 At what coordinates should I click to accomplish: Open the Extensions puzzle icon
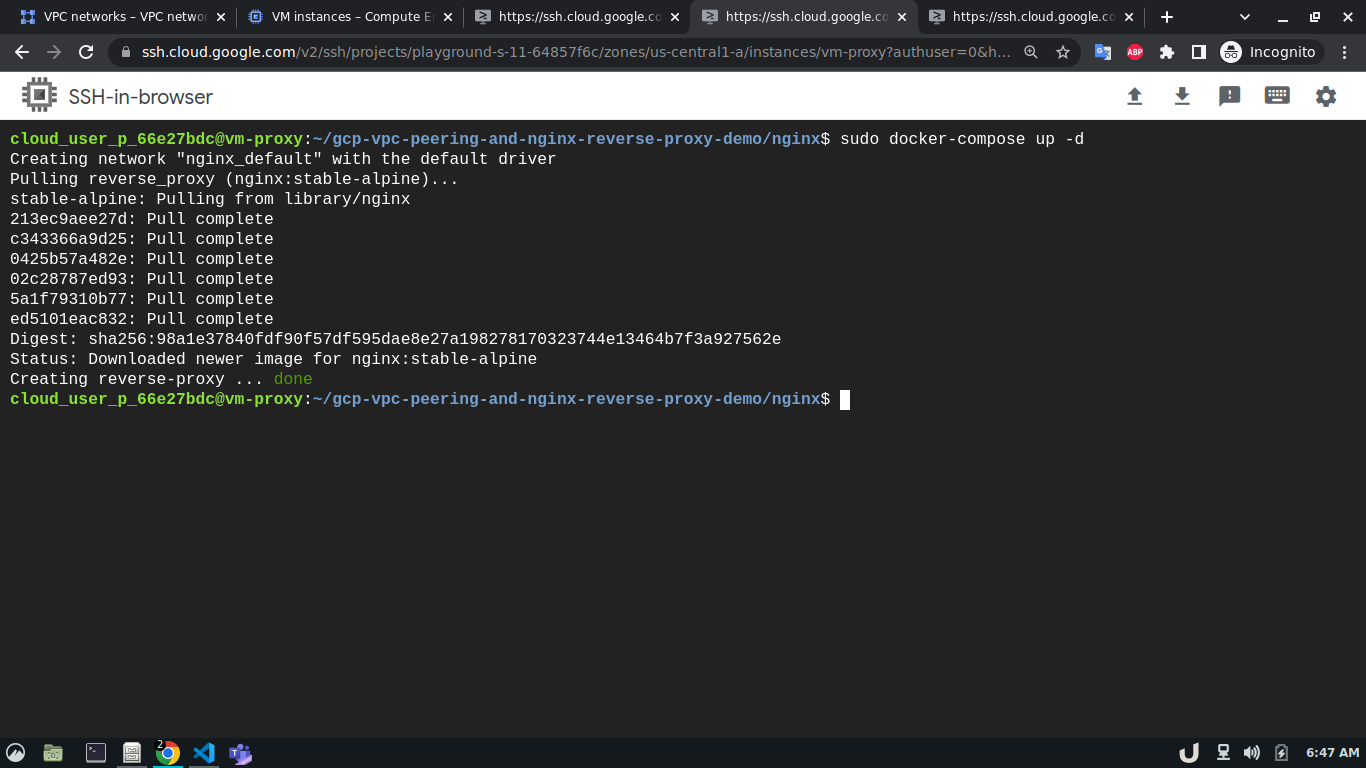click(x=1167, y=52)
